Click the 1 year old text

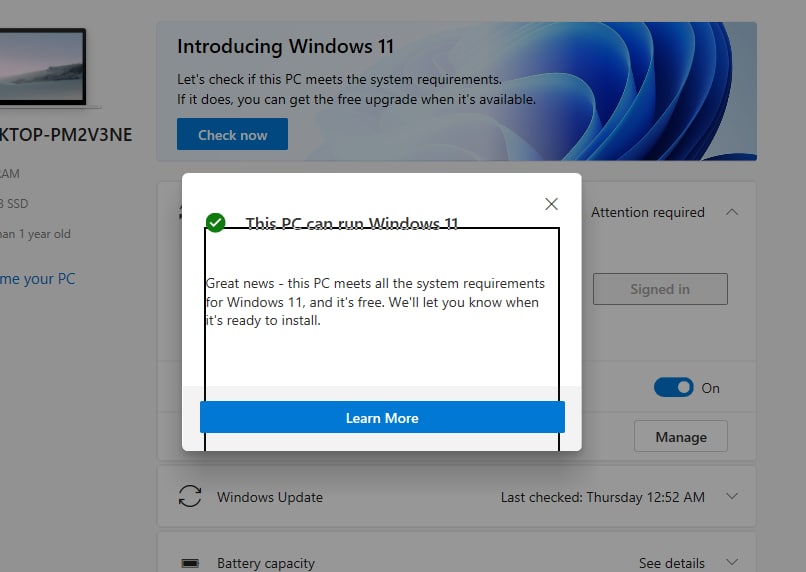pos(35,234)
